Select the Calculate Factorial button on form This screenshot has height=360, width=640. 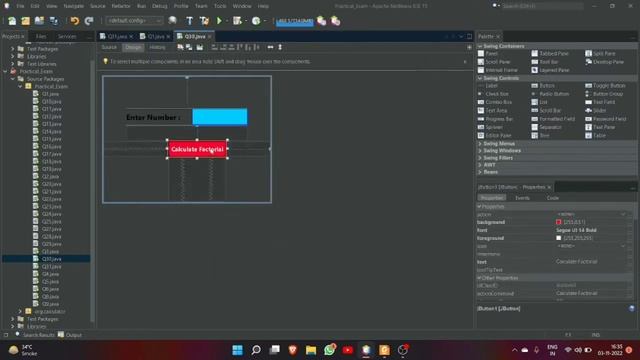(x=197, y=149)
